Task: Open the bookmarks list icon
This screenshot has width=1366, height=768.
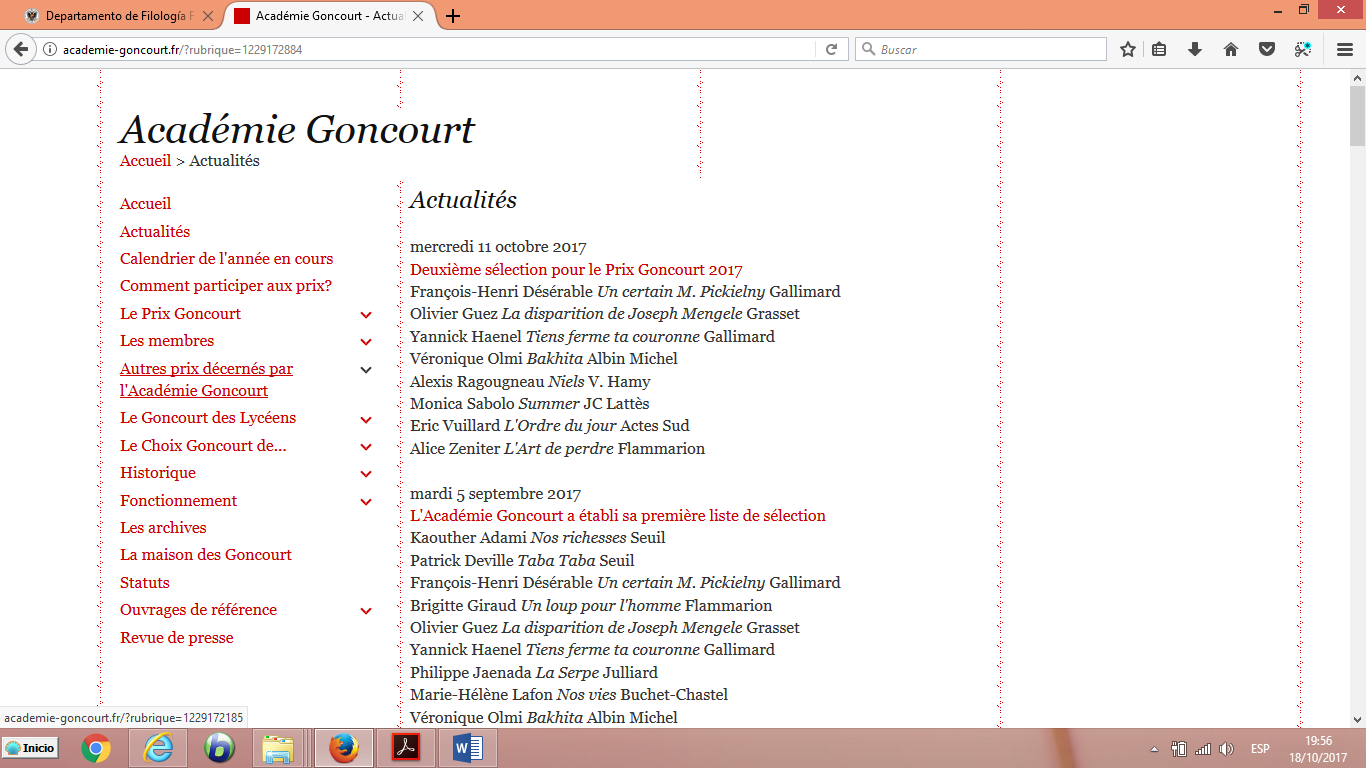Action: click(1159, 49)
